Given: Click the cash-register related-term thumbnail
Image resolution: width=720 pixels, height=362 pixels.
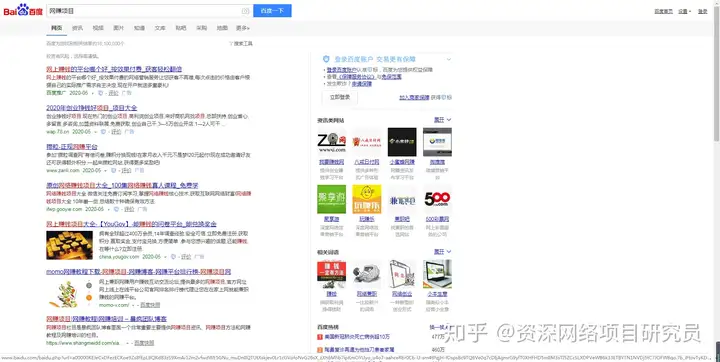Looking at the screenshot, I should (366, 274).
